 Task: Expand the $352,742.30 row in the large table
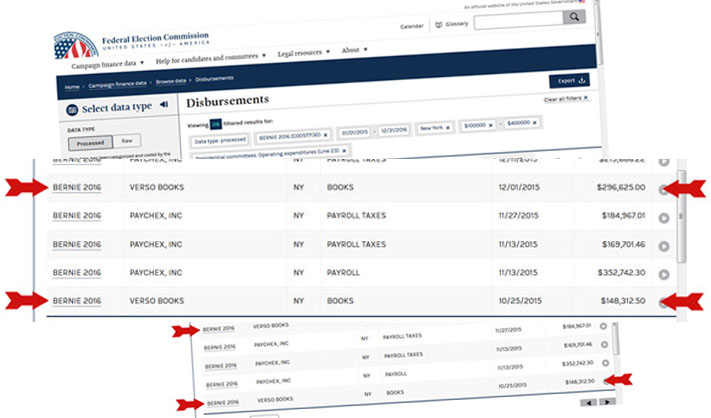[664, 275]
